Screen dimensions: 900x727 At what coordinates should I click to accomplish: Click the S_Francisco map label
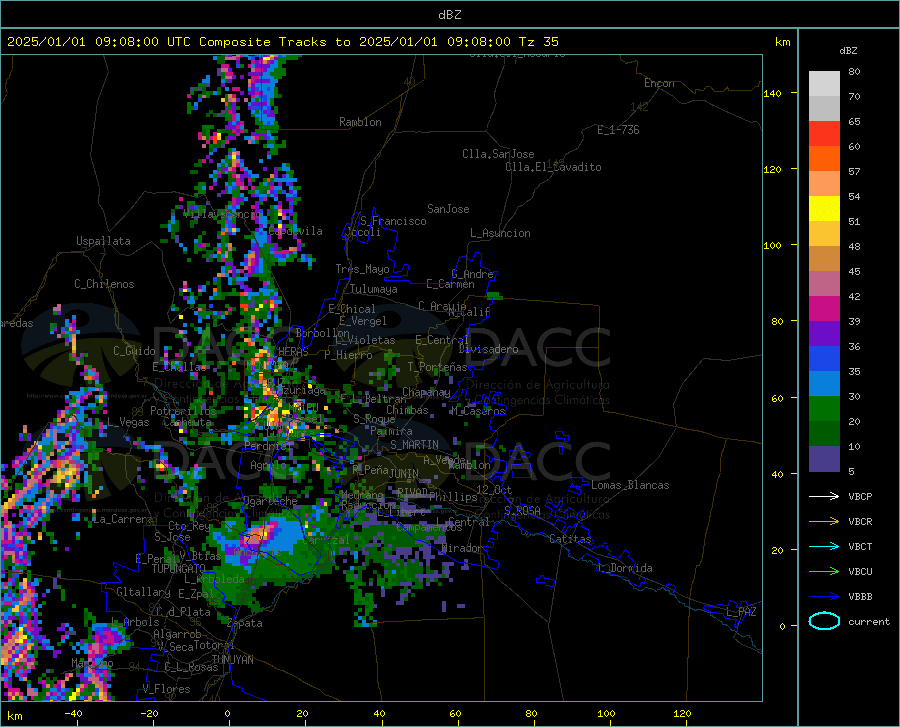pyautogui.click(x=393, y=221)
